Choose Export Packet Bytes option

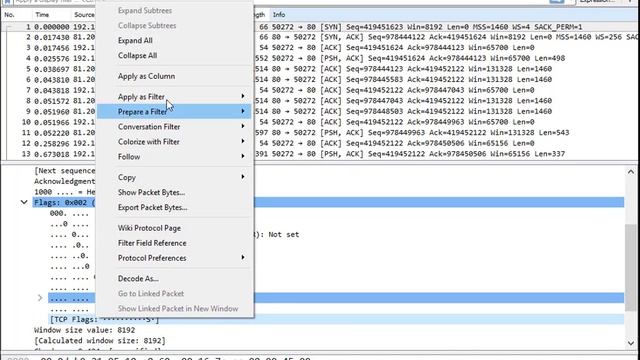(x=152, y=207)
